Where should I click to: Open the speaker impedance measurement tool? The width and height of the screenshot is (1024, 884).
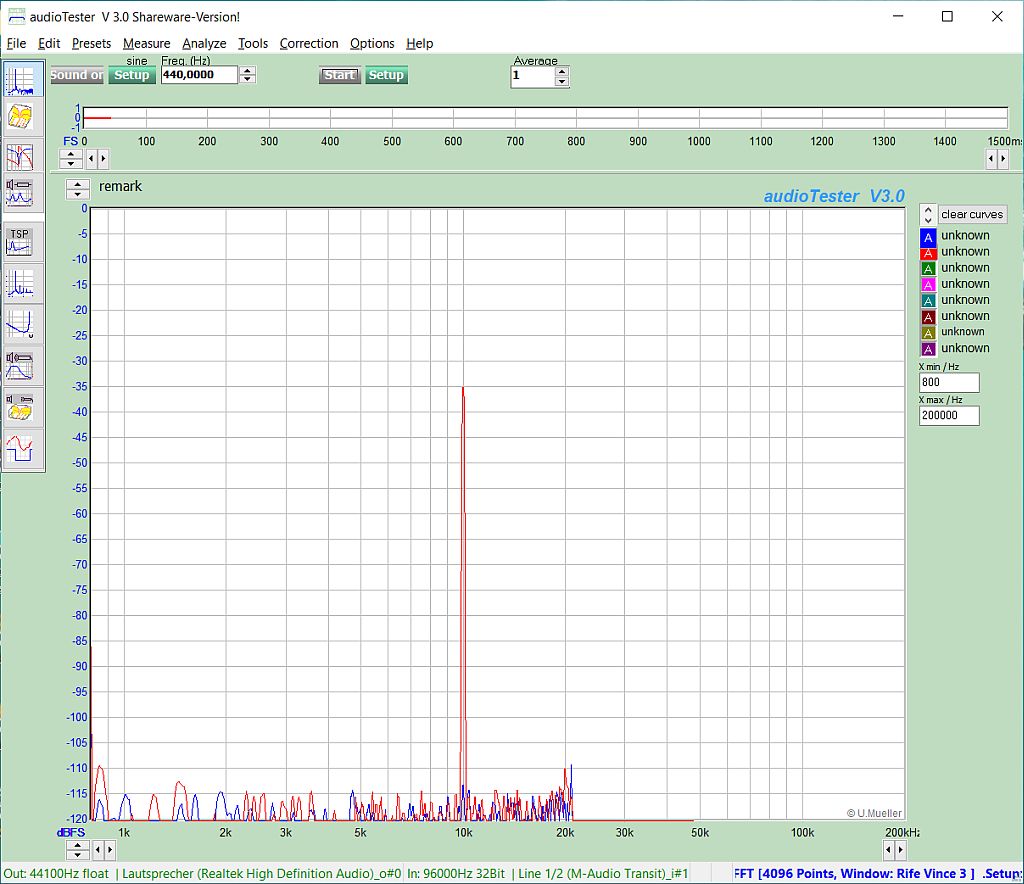point(20,193)
